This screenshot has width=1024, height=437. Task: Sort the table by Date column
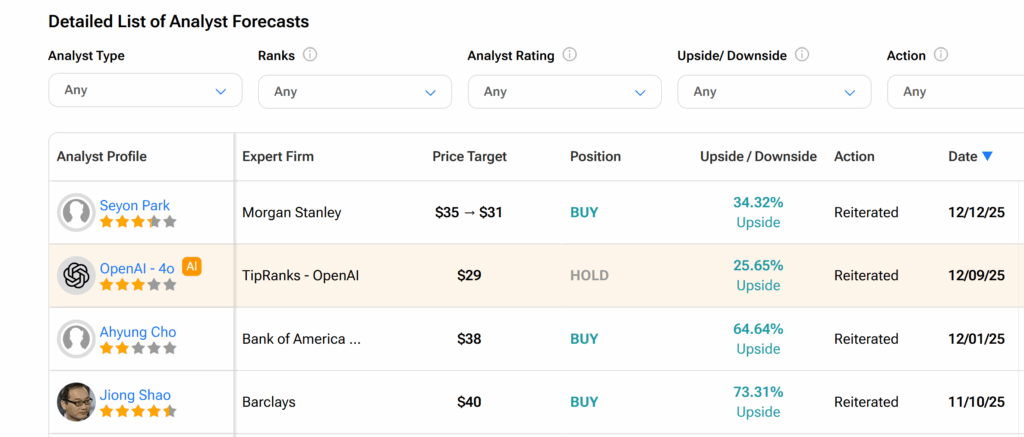(970, 156)
